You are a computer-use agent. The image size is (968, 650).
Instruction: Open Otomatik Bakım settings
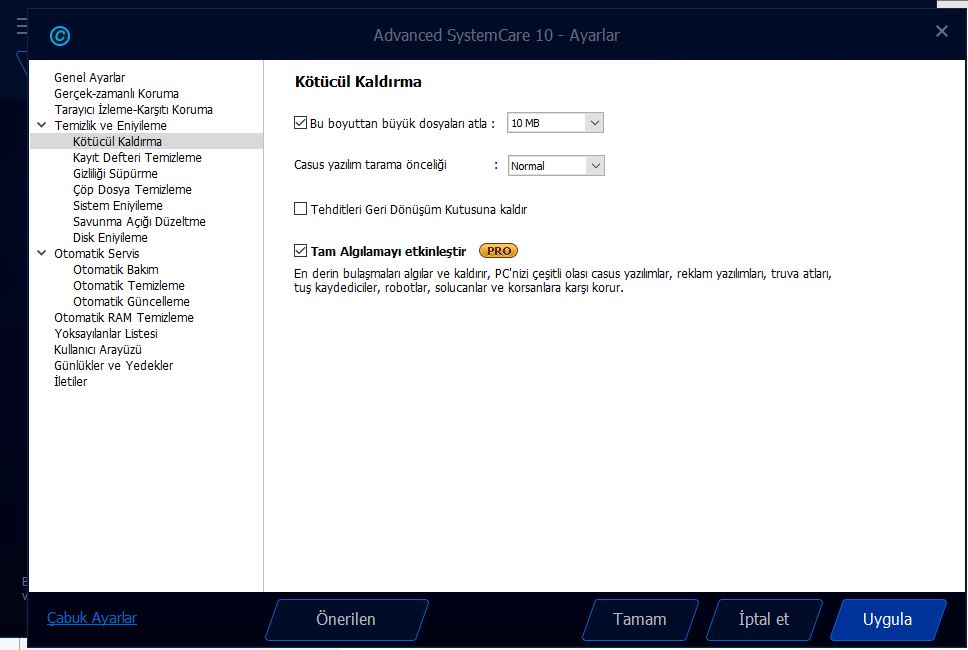point(115,270)
